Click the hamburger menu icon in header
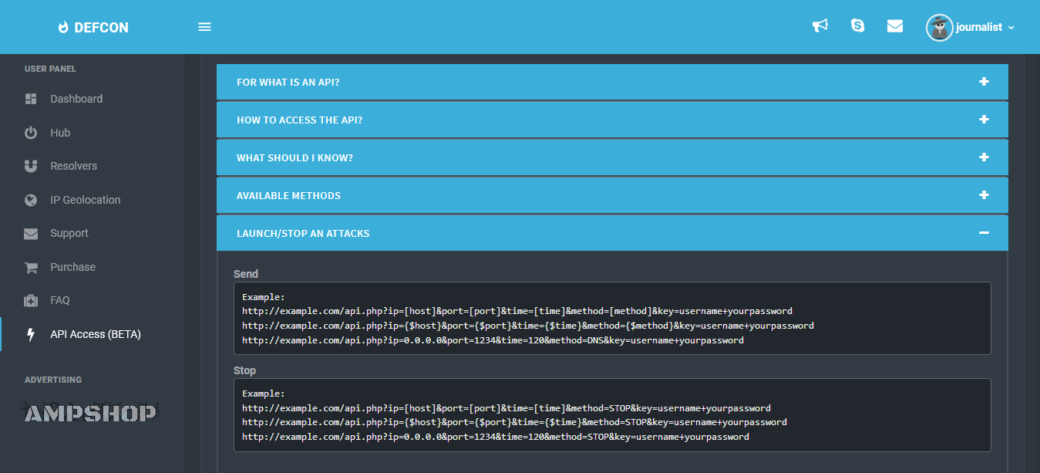 (205, 27)
